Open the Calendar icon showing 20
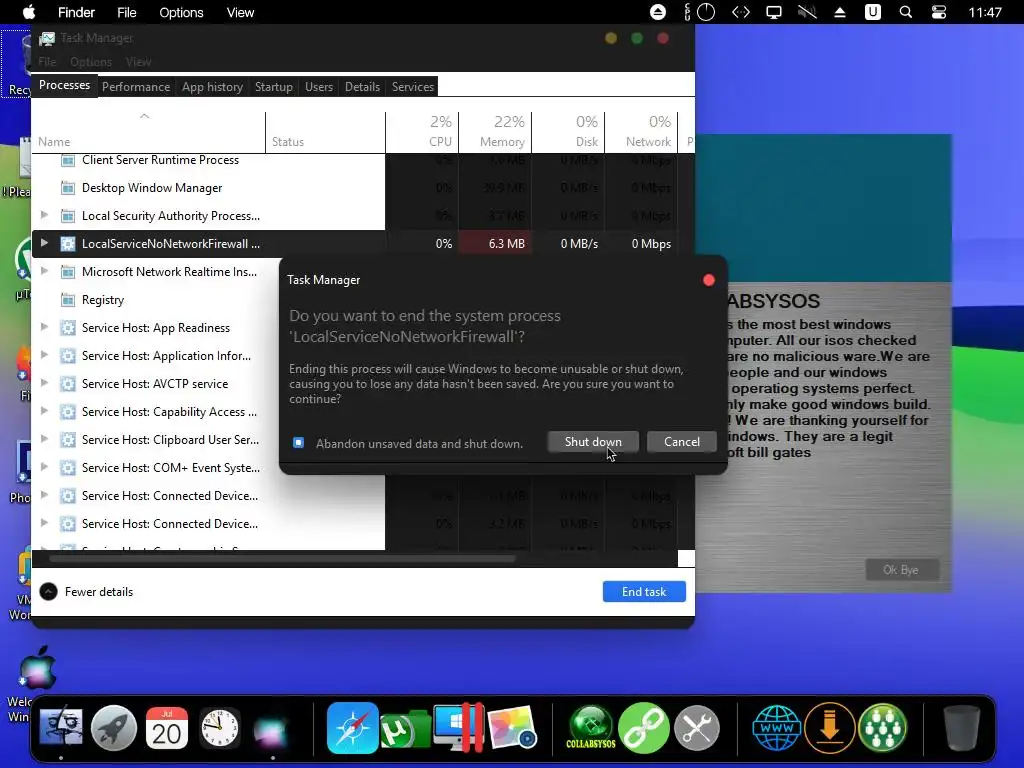This screenshot has height=768, width=1024. (x=167, y=728)
